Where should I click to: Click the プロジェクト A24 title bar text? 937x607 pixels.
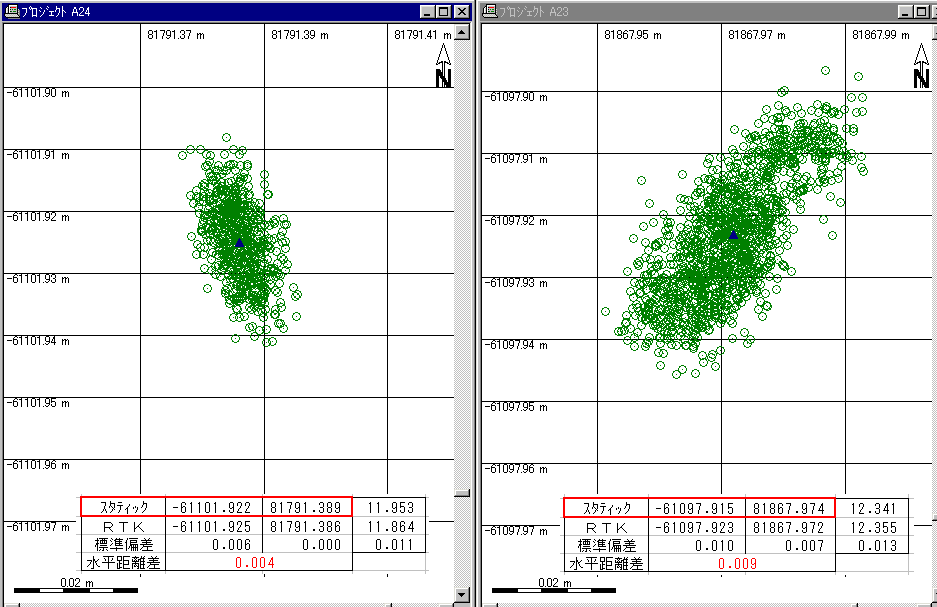[56, 11]
